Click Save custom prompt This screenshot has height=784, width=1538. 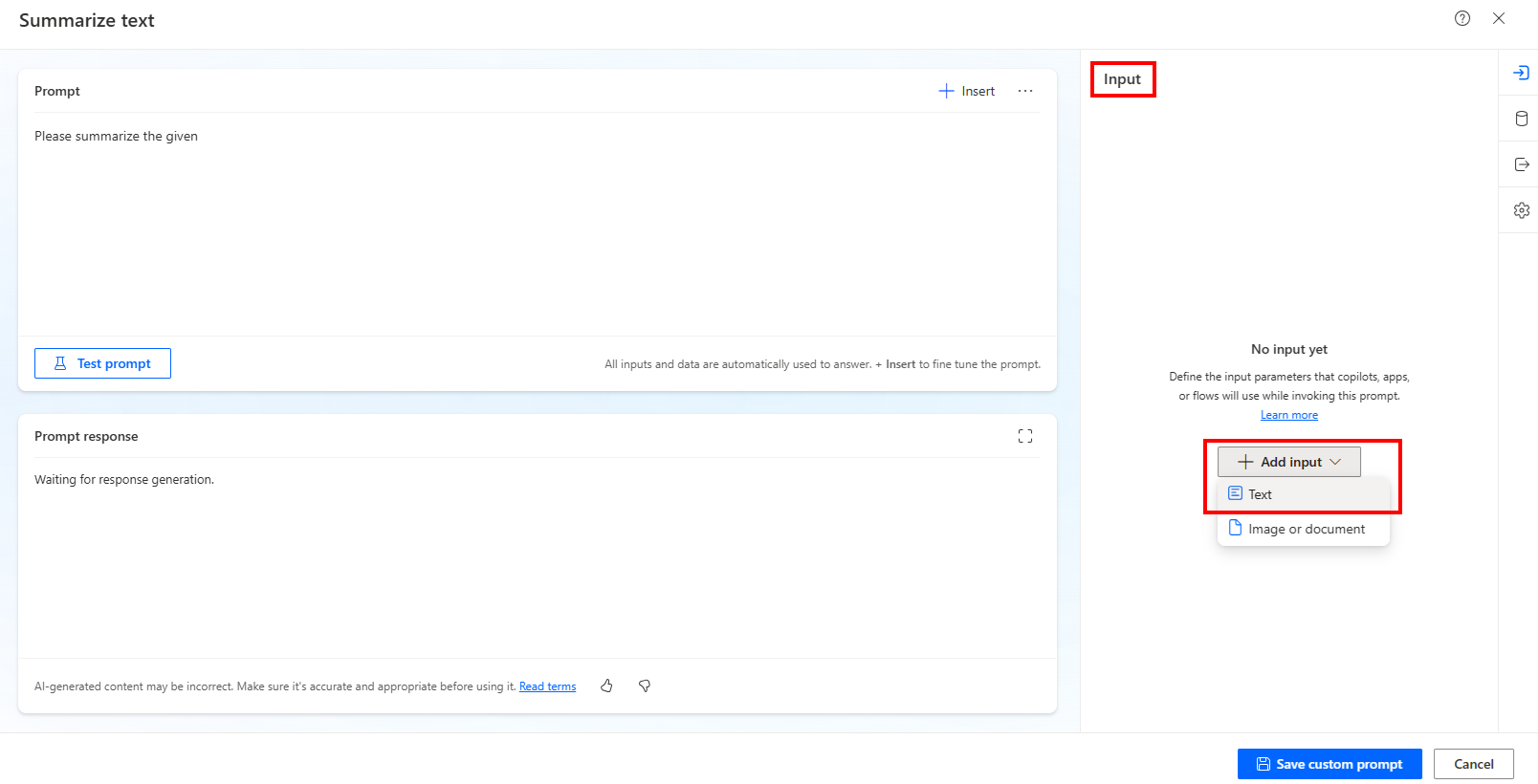[1329, 764]
